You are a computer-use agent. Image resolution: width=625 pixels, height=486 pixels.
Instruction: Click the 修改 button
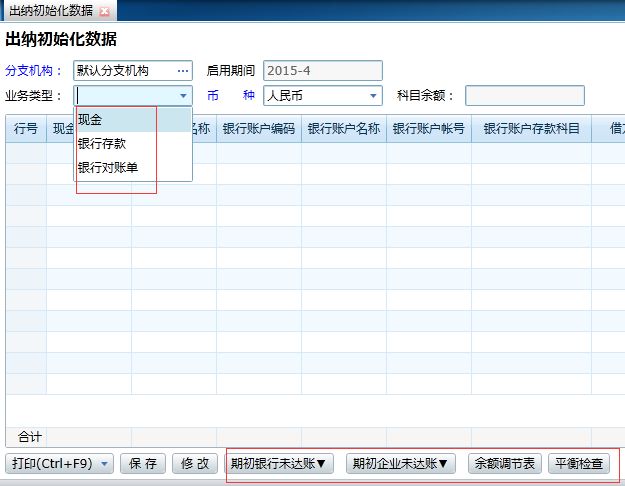tap(195, 464)
